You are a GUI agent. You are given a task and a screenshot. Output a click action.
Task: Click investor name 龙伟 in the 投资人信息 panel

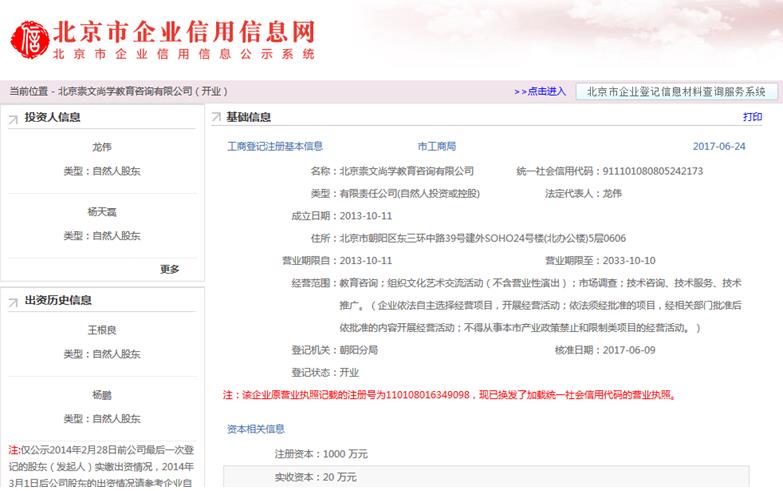[x=102, y=147]
